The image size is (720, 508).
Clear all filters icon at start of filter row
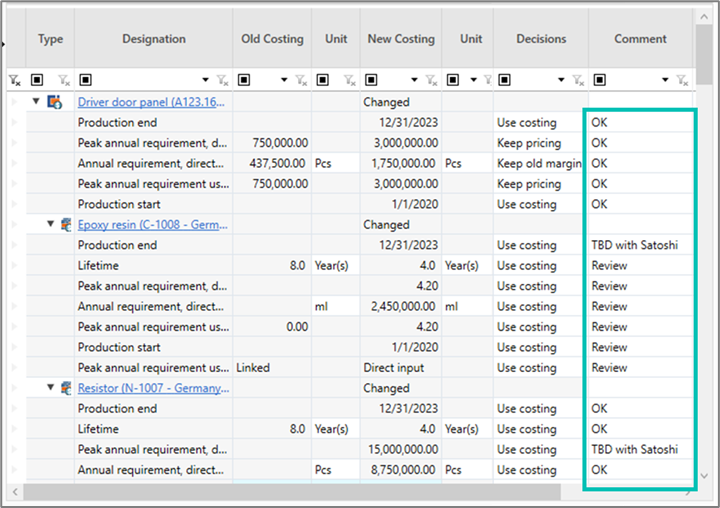tap(15, 80)
